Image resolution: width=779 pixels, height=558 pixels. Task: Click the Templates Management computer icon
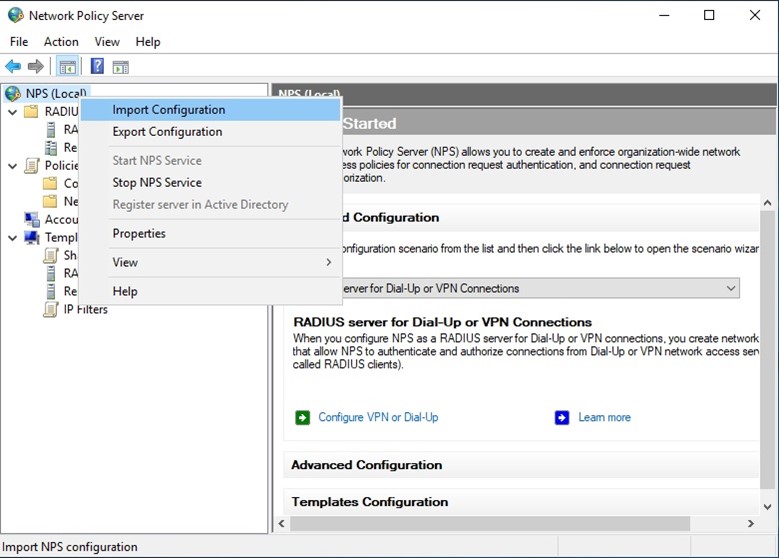coord(32,238)
